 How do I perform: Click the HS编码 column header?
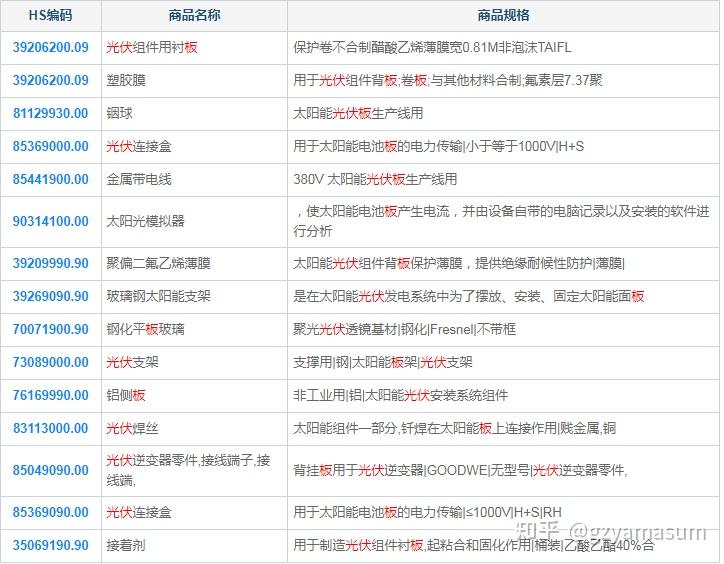[x=50, y=15]
